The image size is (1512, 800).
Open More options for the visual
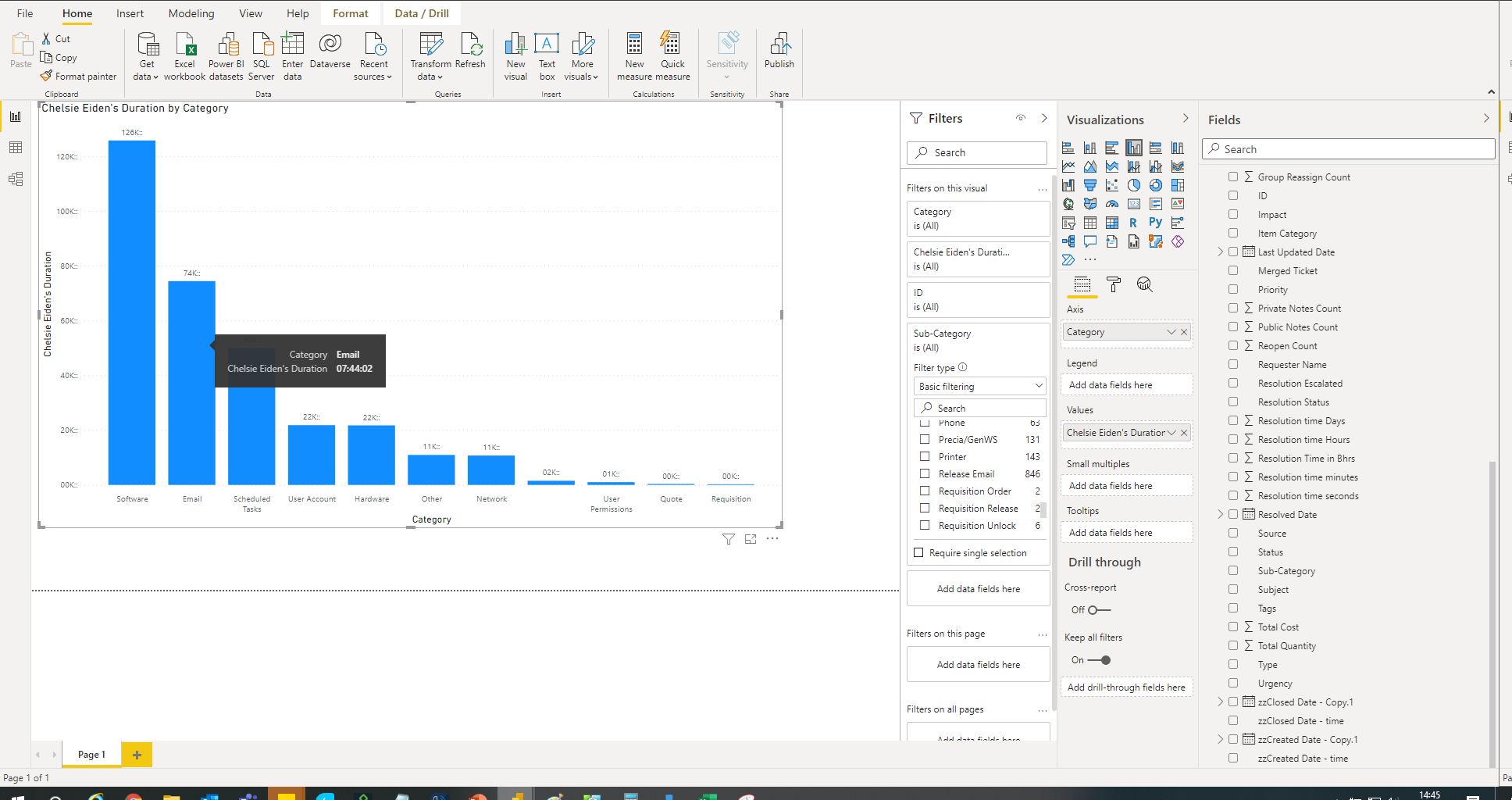pyautogui.click(x=772, y=539)
